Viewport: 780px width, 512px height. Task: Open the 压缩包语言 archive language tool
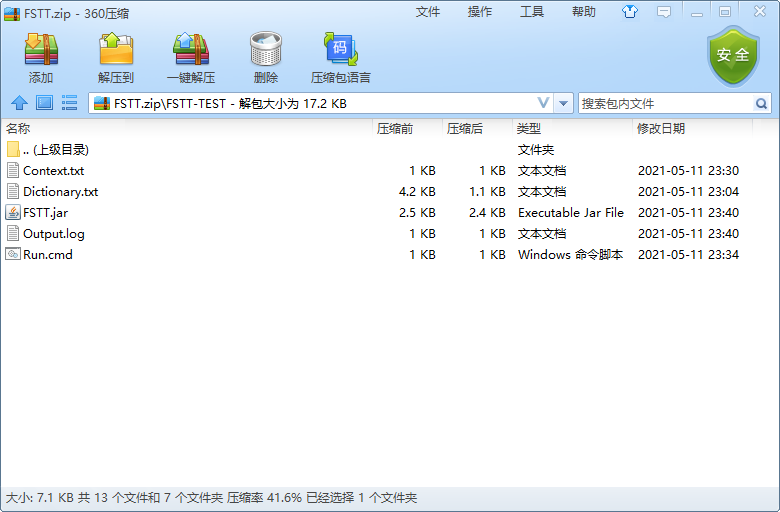click(x=341, y=50)
